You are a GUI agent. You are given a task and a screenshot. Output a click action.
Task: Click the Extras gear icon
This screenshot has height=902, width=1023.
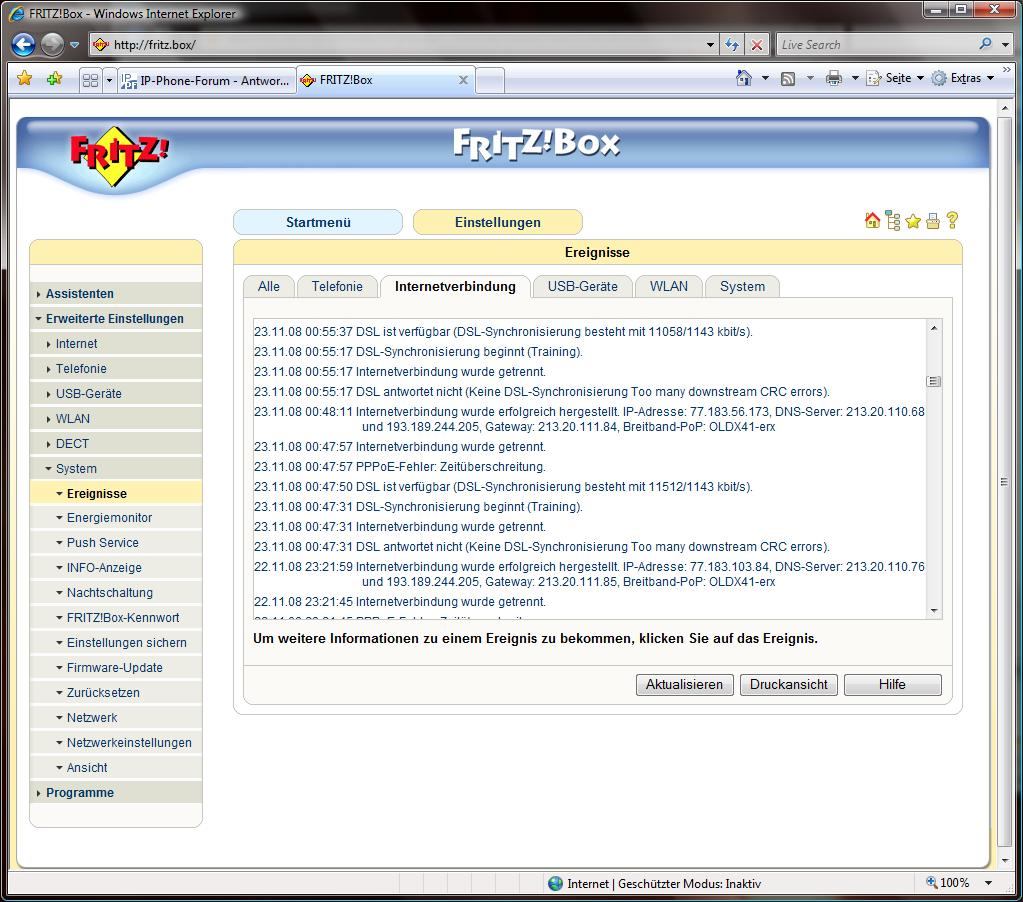coord(939,78)
